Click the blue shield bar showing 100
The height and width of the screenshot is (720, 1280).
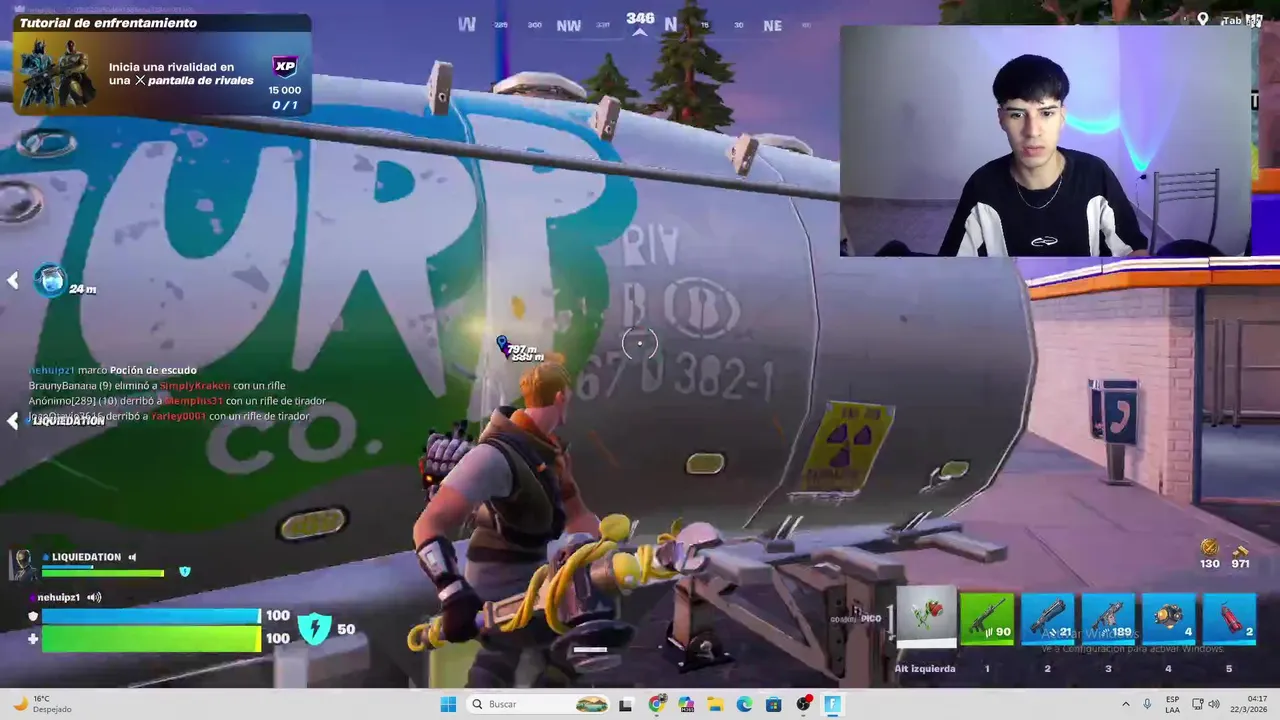click(150, 616)
